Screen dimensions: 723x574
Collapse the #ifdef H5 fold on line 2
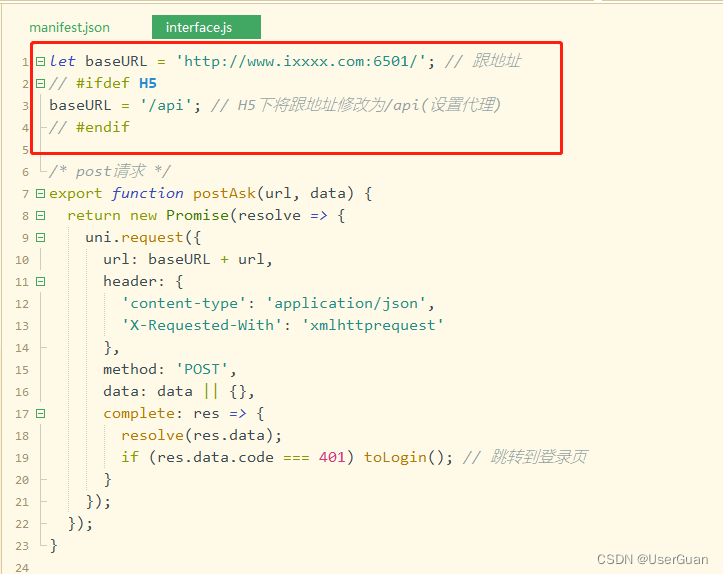pyautogui.click(x=41, y=83)
